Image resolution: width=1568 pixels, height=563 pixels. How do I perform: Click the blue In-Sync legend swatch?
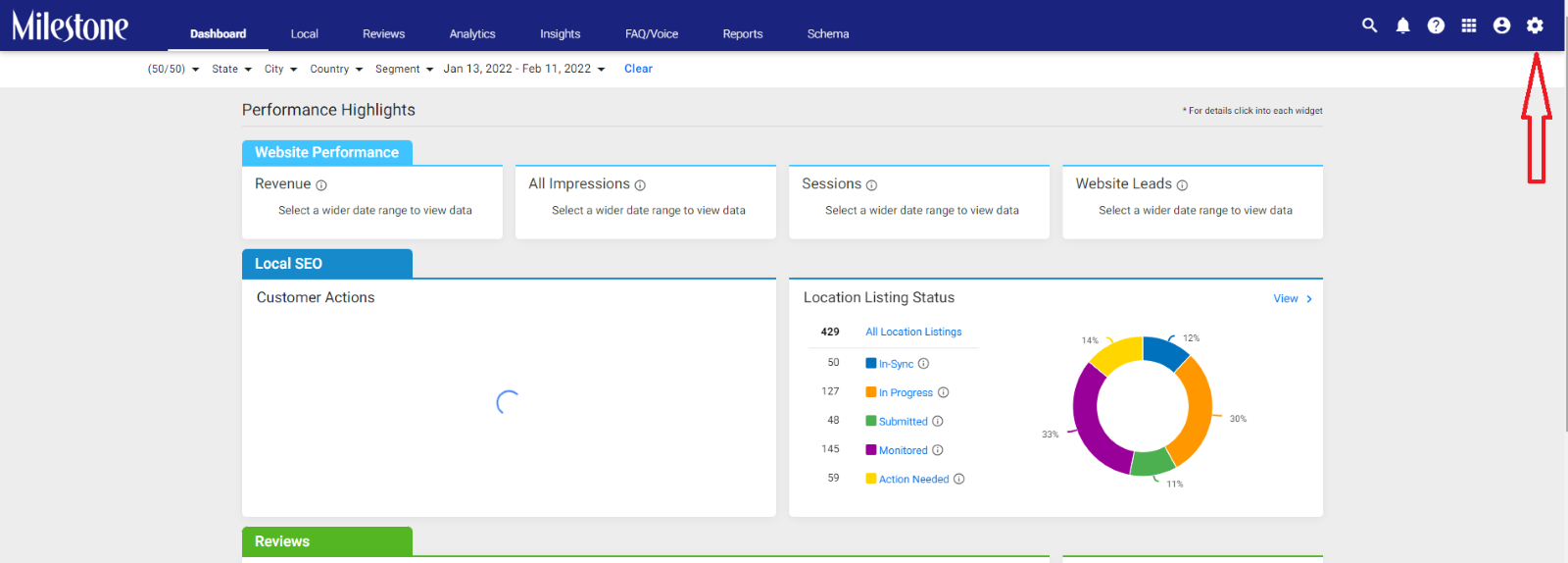(x=870, y=363)
